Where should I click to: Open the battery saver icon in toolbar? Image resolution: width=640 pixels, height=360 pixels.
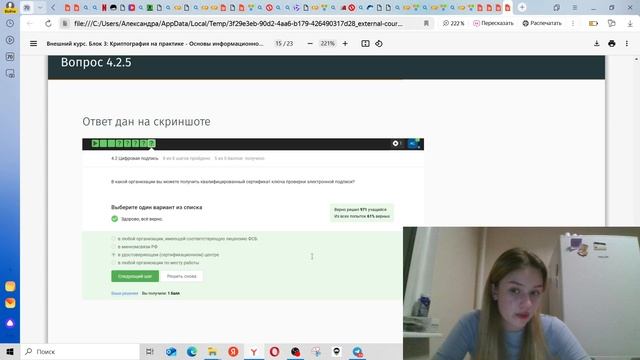[593, 24]
